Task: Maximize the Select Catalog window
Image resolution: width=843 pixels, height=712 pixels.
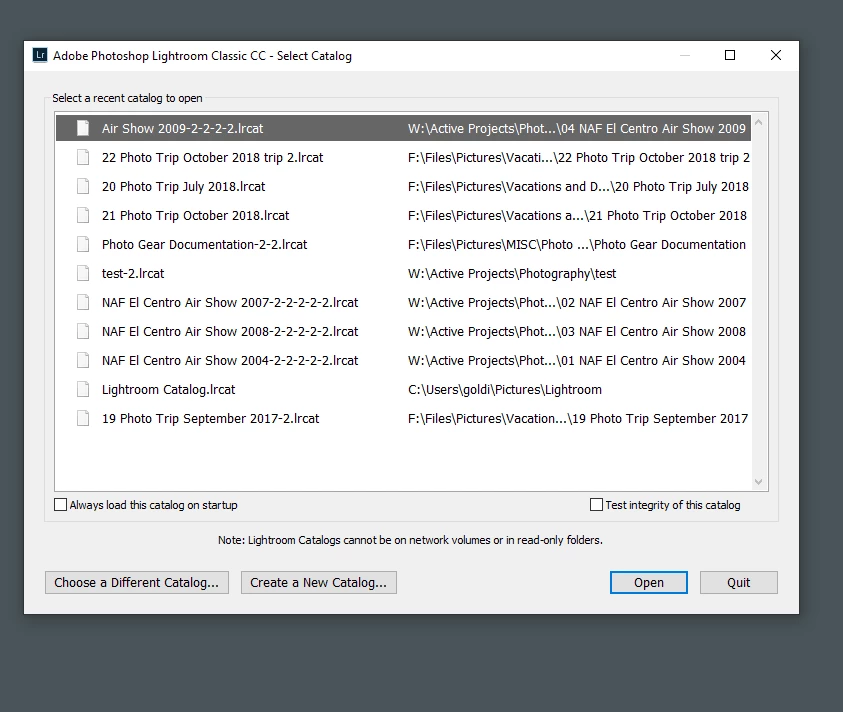Action: [730, 55]
